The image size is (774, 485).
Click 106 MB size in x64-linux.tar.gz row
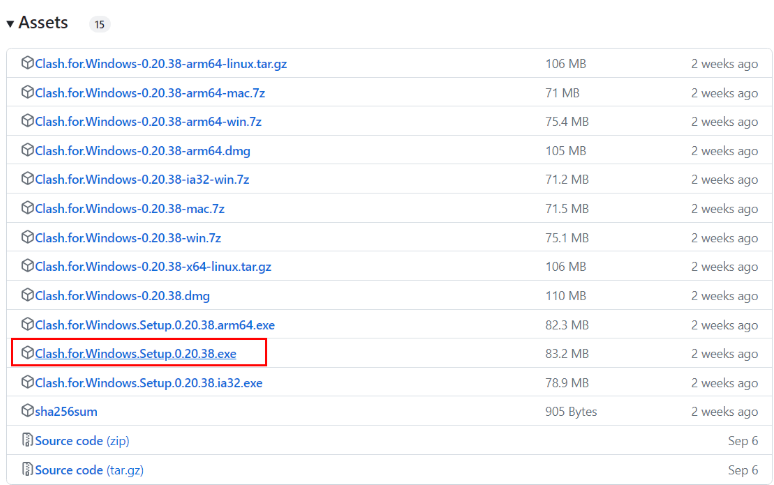(566, 266)
